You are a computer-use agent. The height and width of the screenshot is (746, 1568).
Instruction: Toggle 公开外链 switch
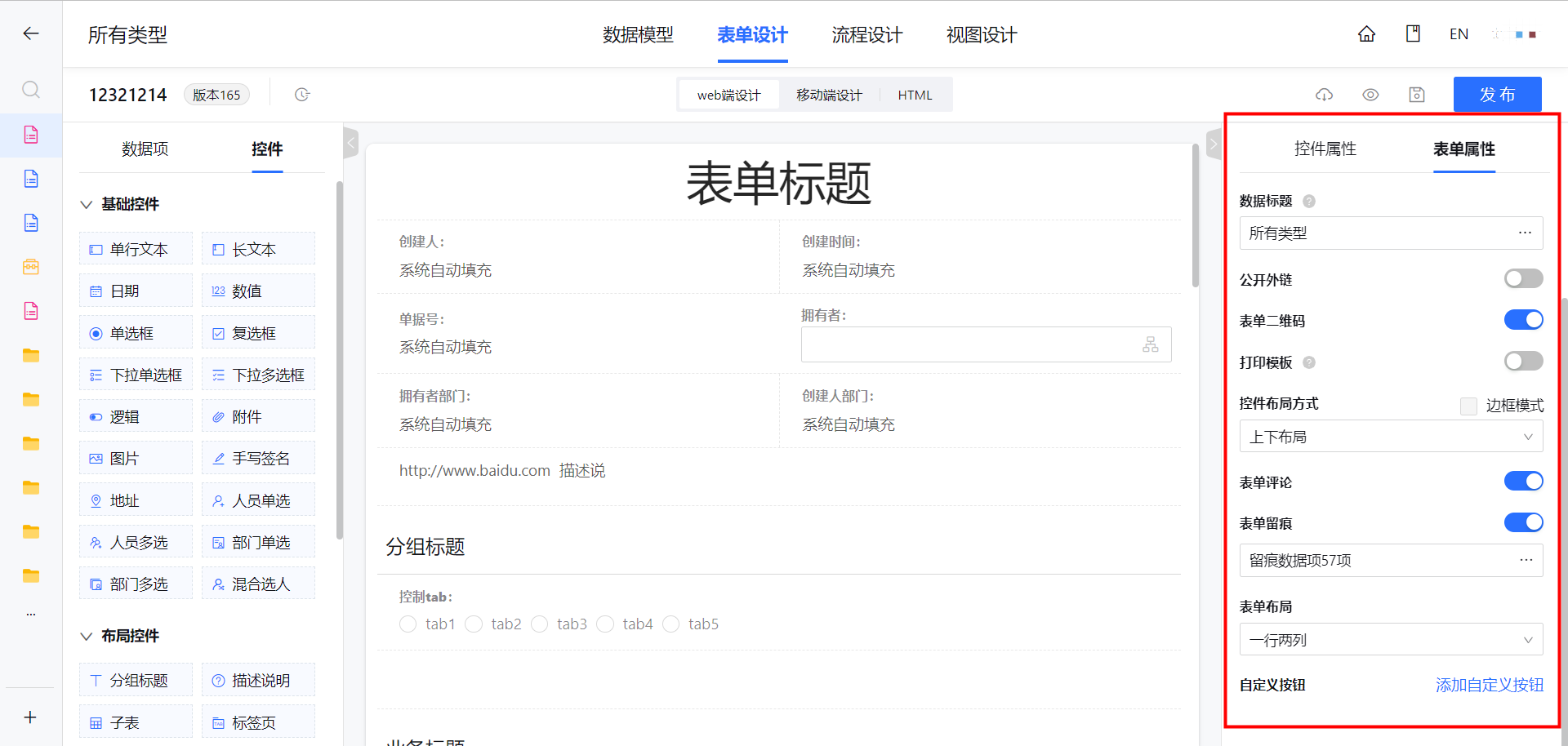click(x=1523, y=278)
